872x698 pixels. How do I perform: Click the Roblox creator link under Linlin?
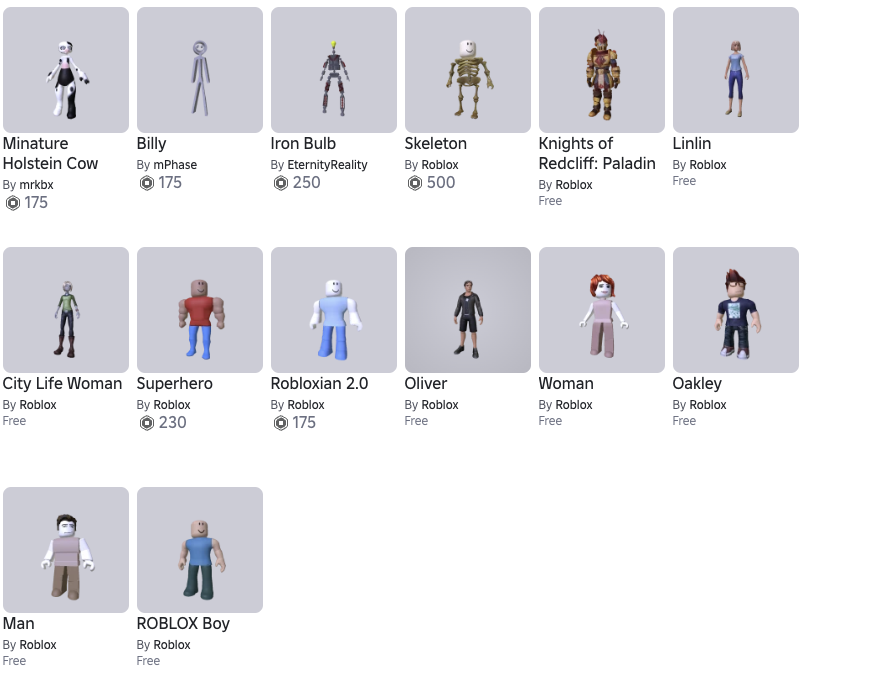tap(708, 165)
